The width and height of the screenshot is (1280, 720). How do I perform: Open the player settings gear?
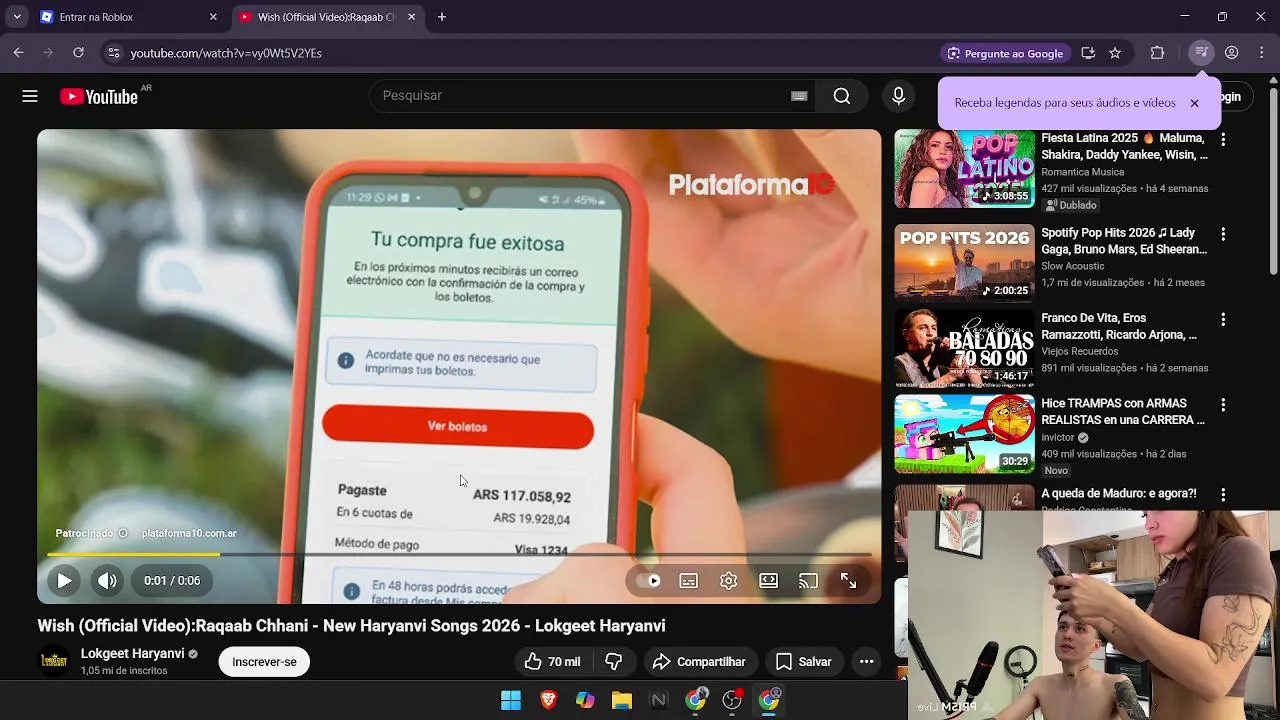click(x=729, y=581)
